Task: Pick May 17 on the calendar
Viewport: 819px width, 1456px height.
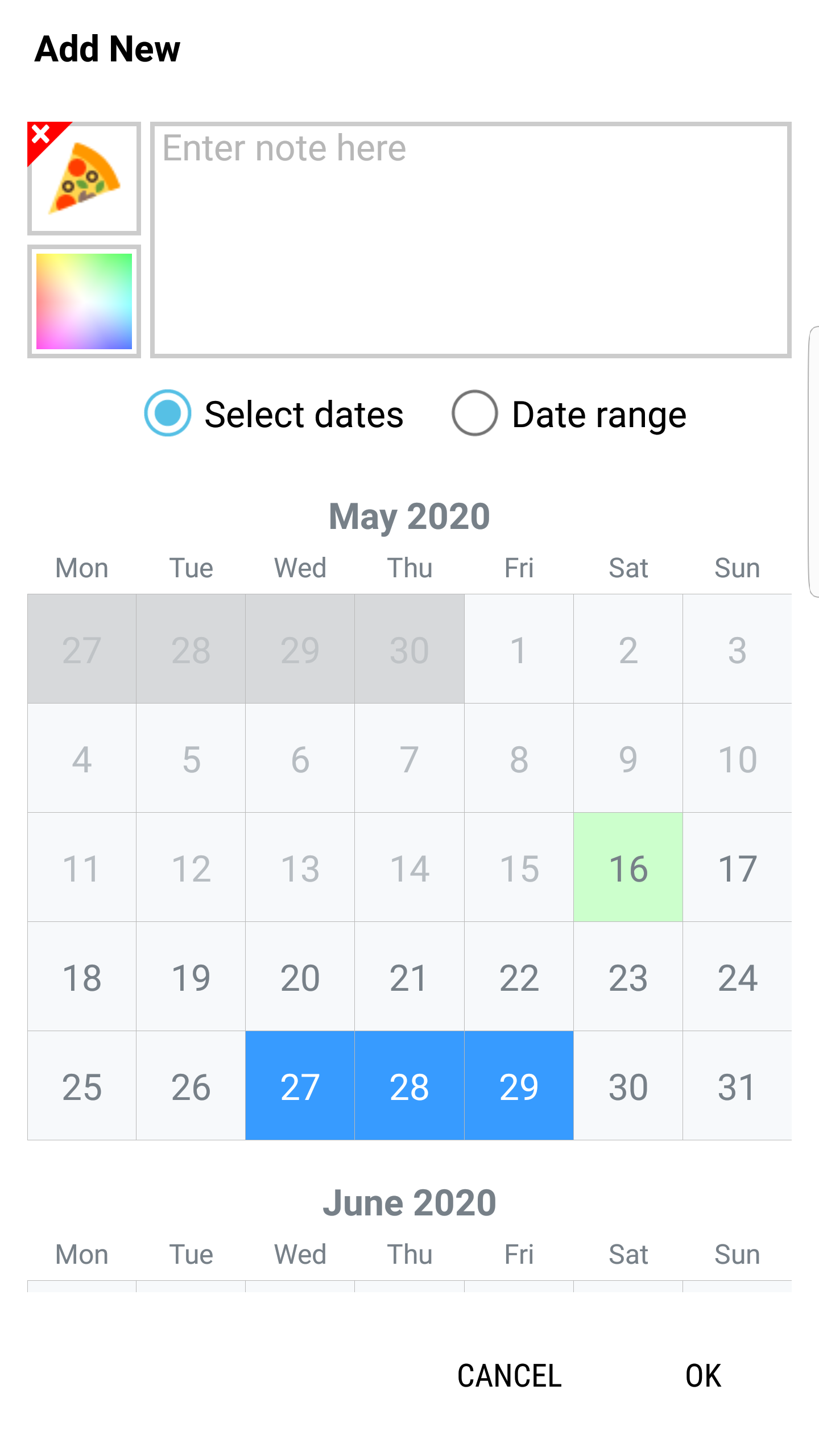Action: (737, 867)
